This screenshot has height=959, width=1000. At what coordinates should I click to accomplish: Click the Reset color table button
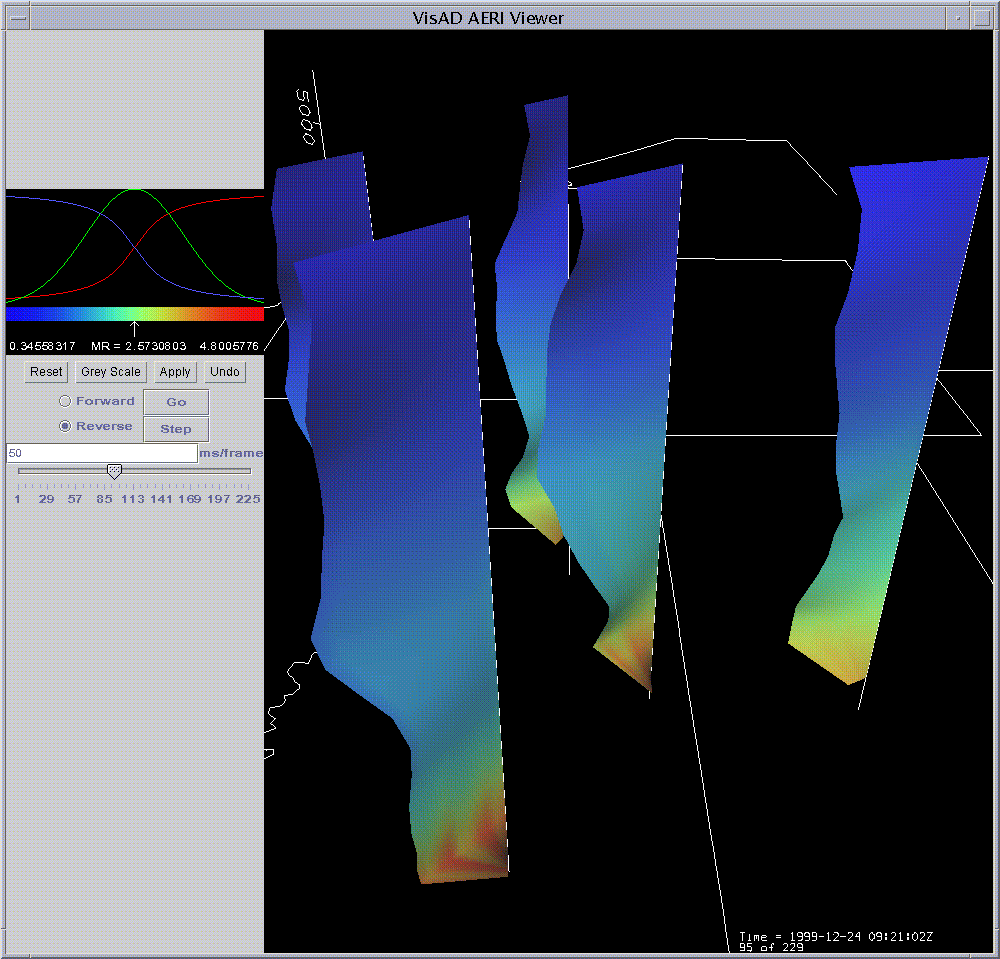point(46,372)
